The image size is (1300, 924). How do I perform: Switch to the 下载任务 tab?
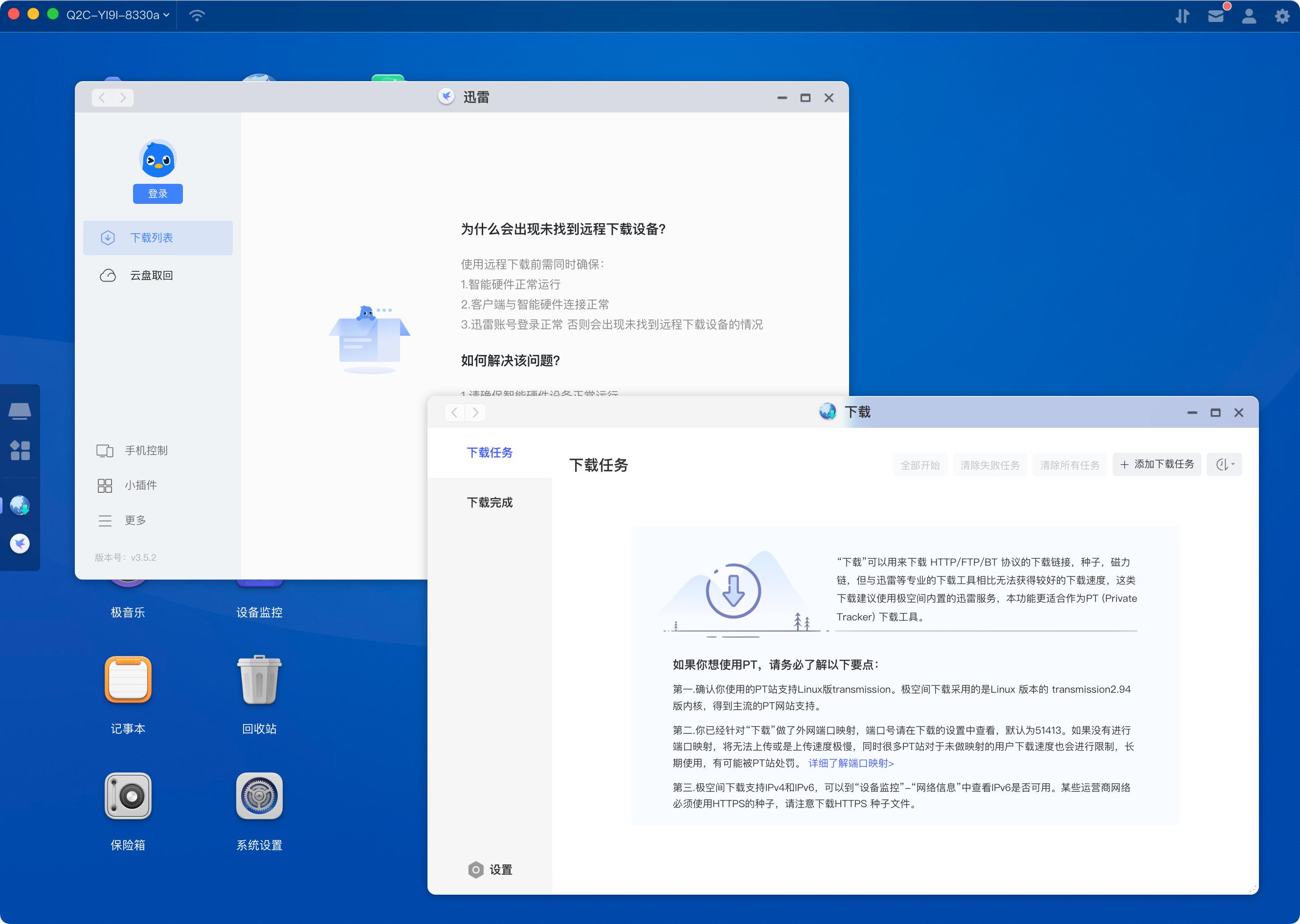[490, 453]
